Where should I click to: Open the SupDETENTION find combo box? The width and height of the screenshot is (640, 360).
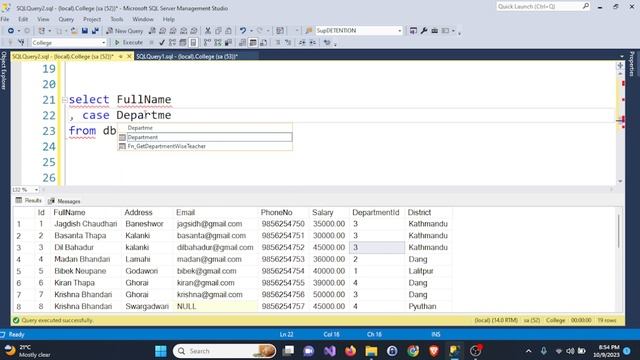359,31
